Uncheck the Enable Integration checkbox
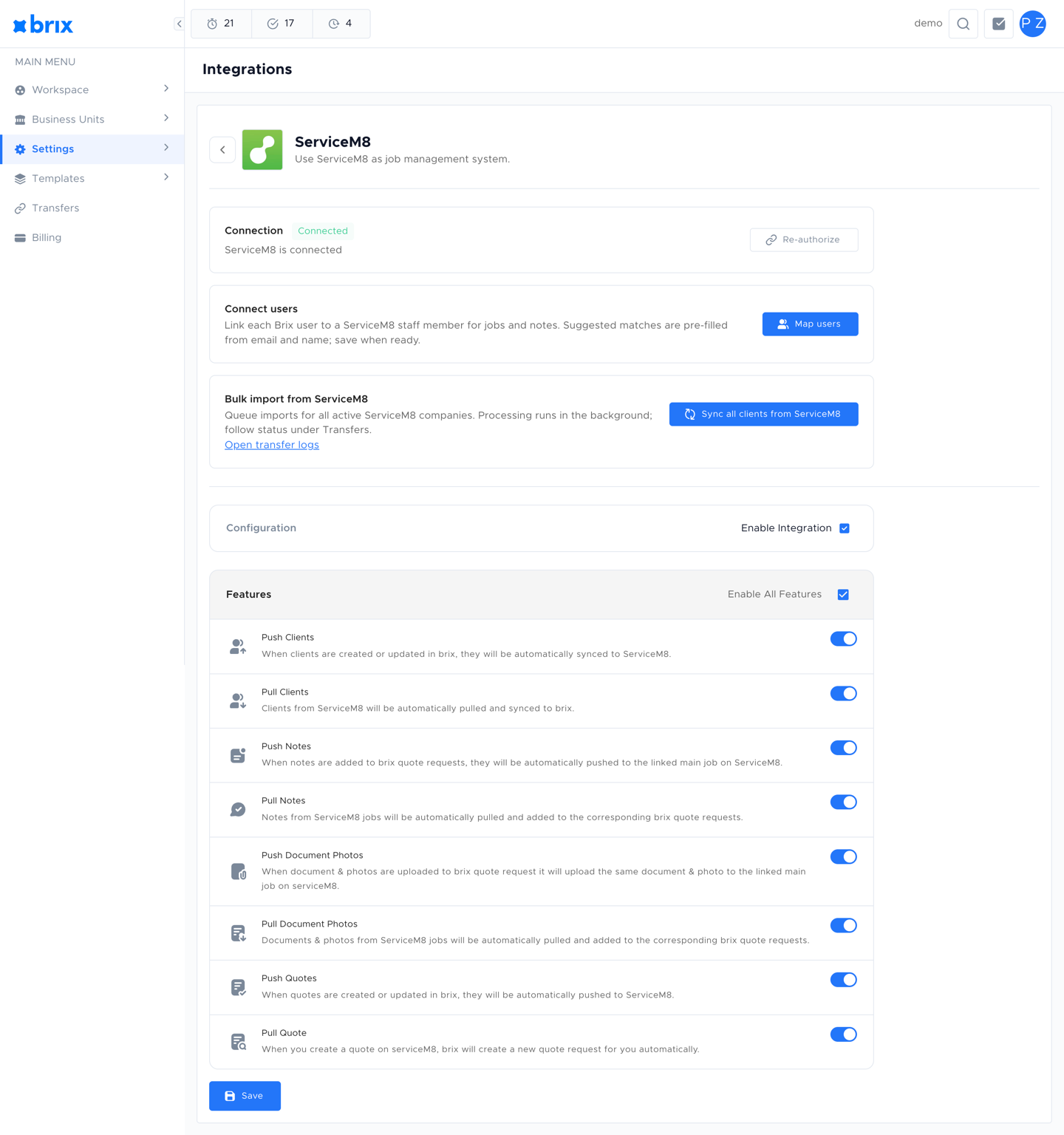The image size is (1064, 1135). (x=845, y=528)
